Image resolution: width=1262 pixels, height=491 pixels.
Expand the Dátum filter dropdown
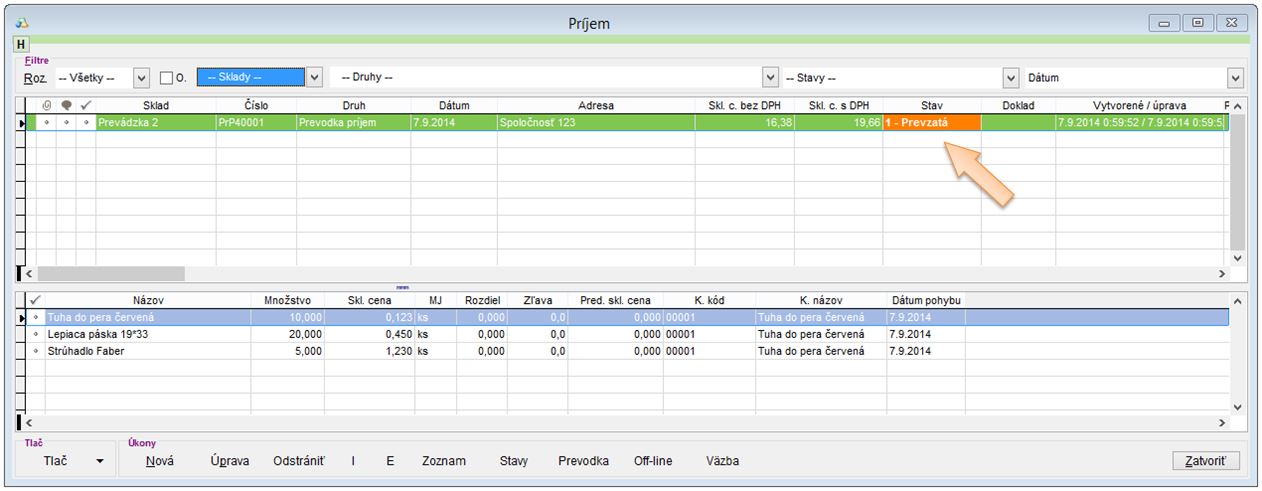coord(1236,77)
